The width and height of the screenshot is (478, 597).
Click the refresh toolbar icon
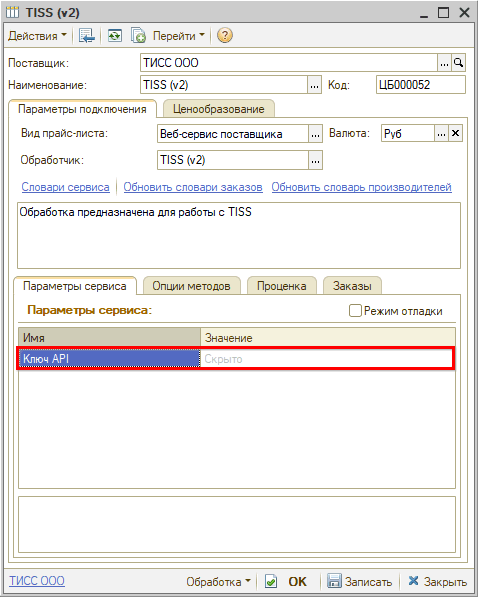(x=114, y=36)
